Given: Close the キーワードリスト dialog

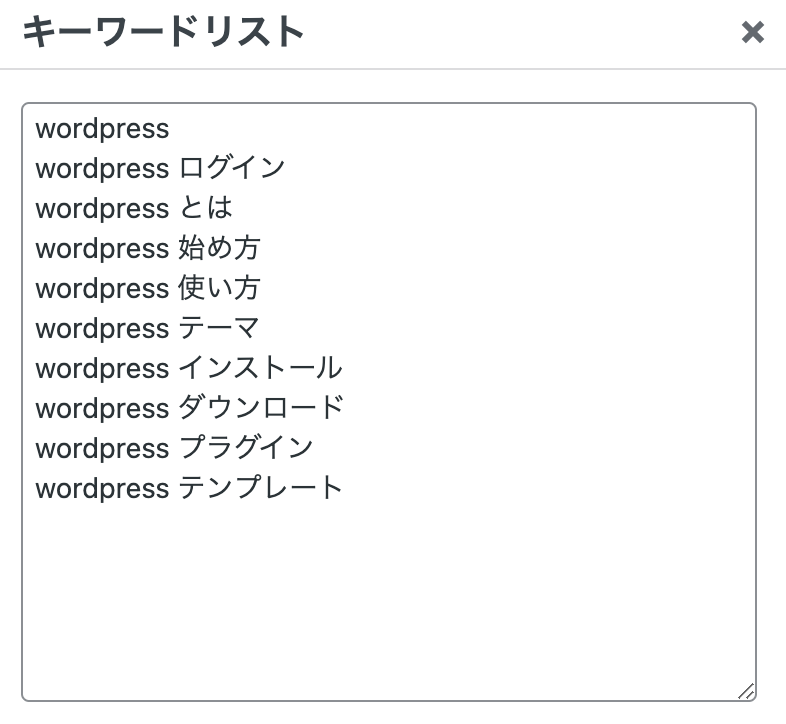Looking at the screenshot, I should pos(752,33).
